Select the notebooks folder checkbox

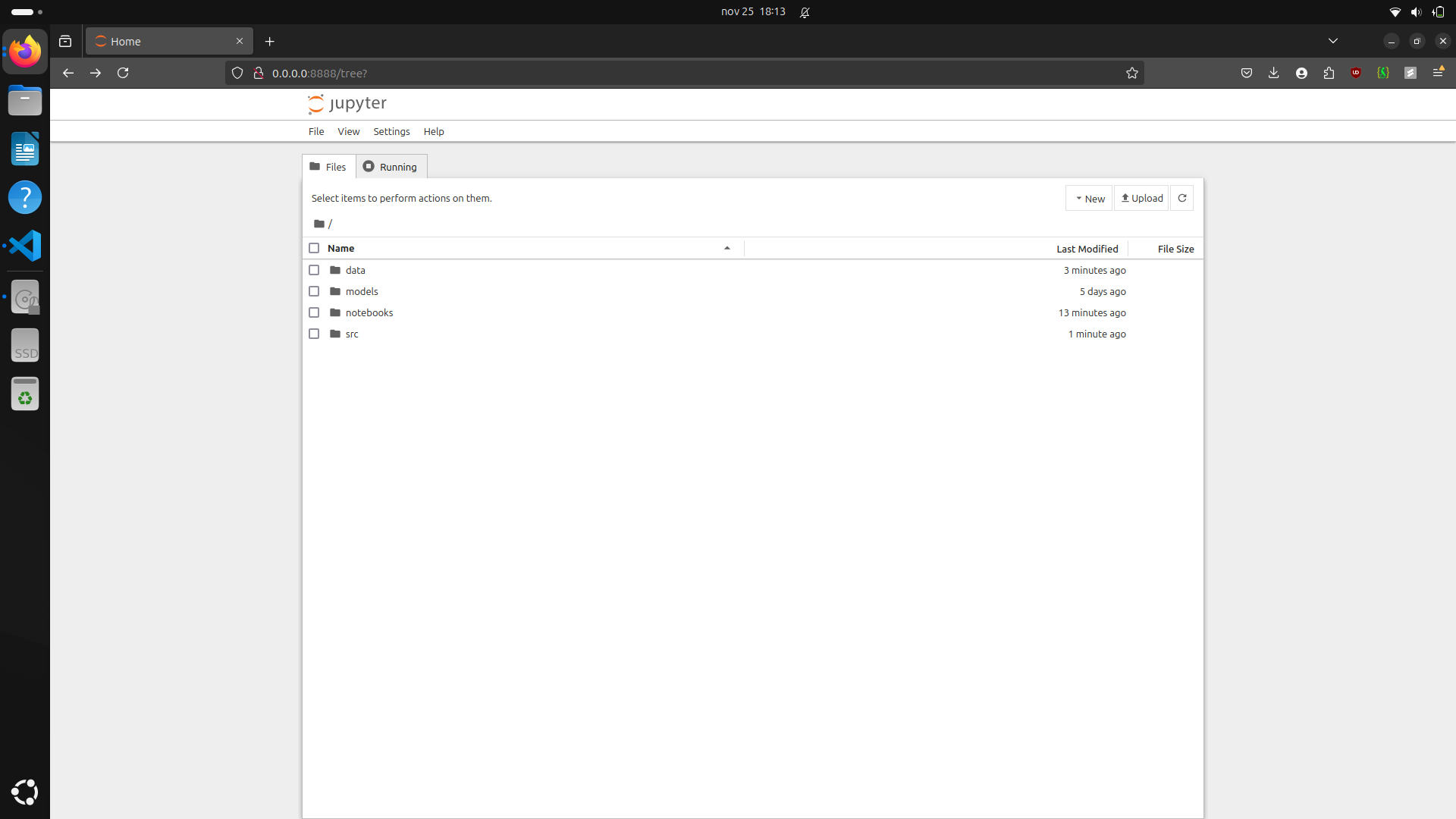pos(314,312)
